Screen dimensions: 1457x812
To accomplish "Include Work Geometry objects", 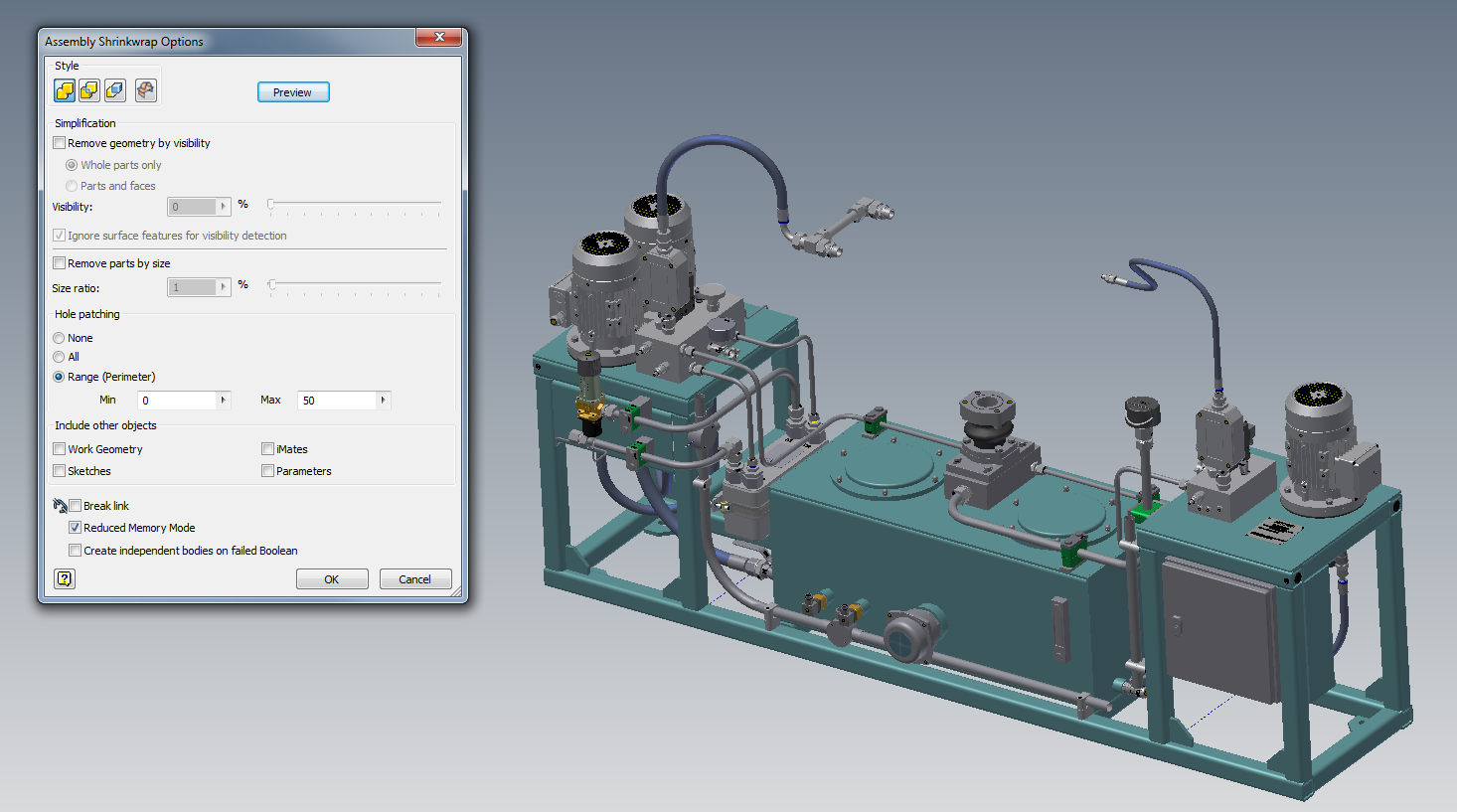I will [x=60, y=449].
